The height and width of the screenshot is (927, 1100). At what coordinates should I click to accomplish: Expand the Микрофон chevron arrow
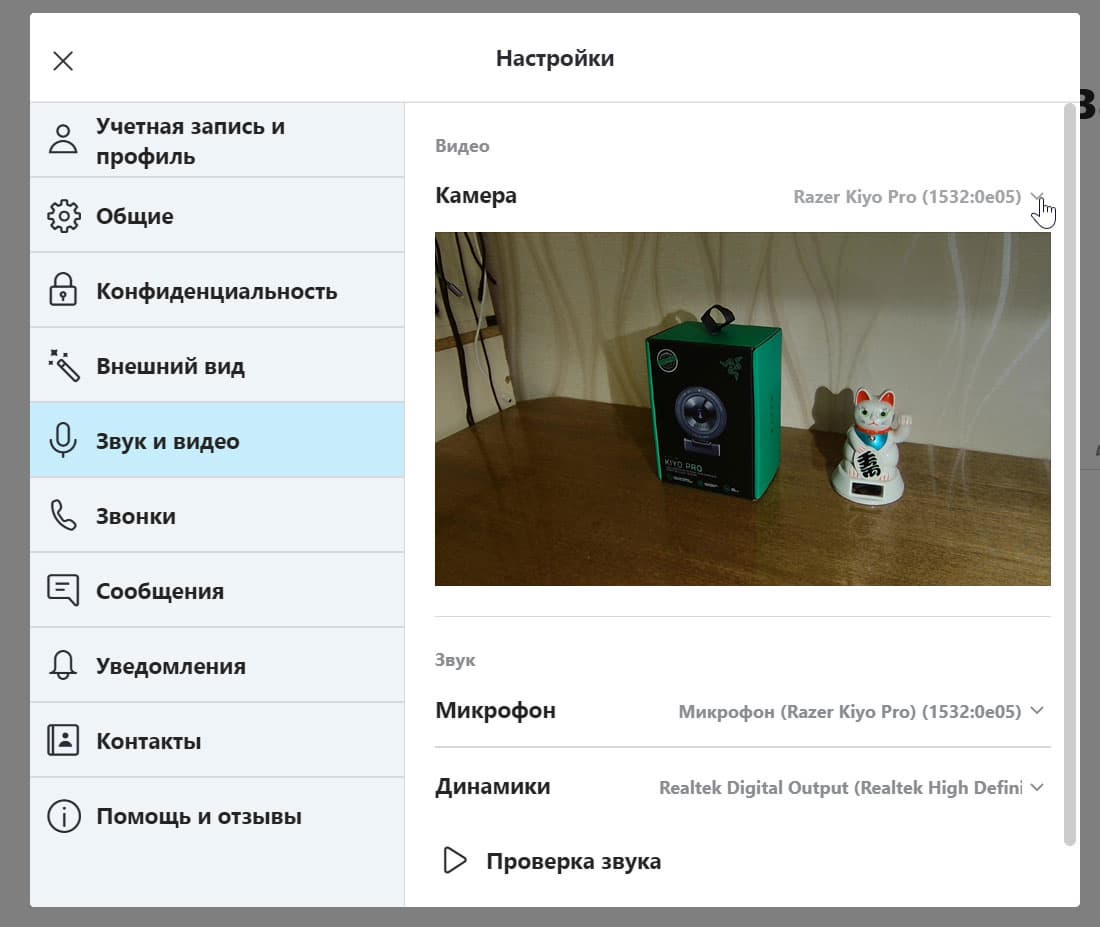coord(1037,711)
